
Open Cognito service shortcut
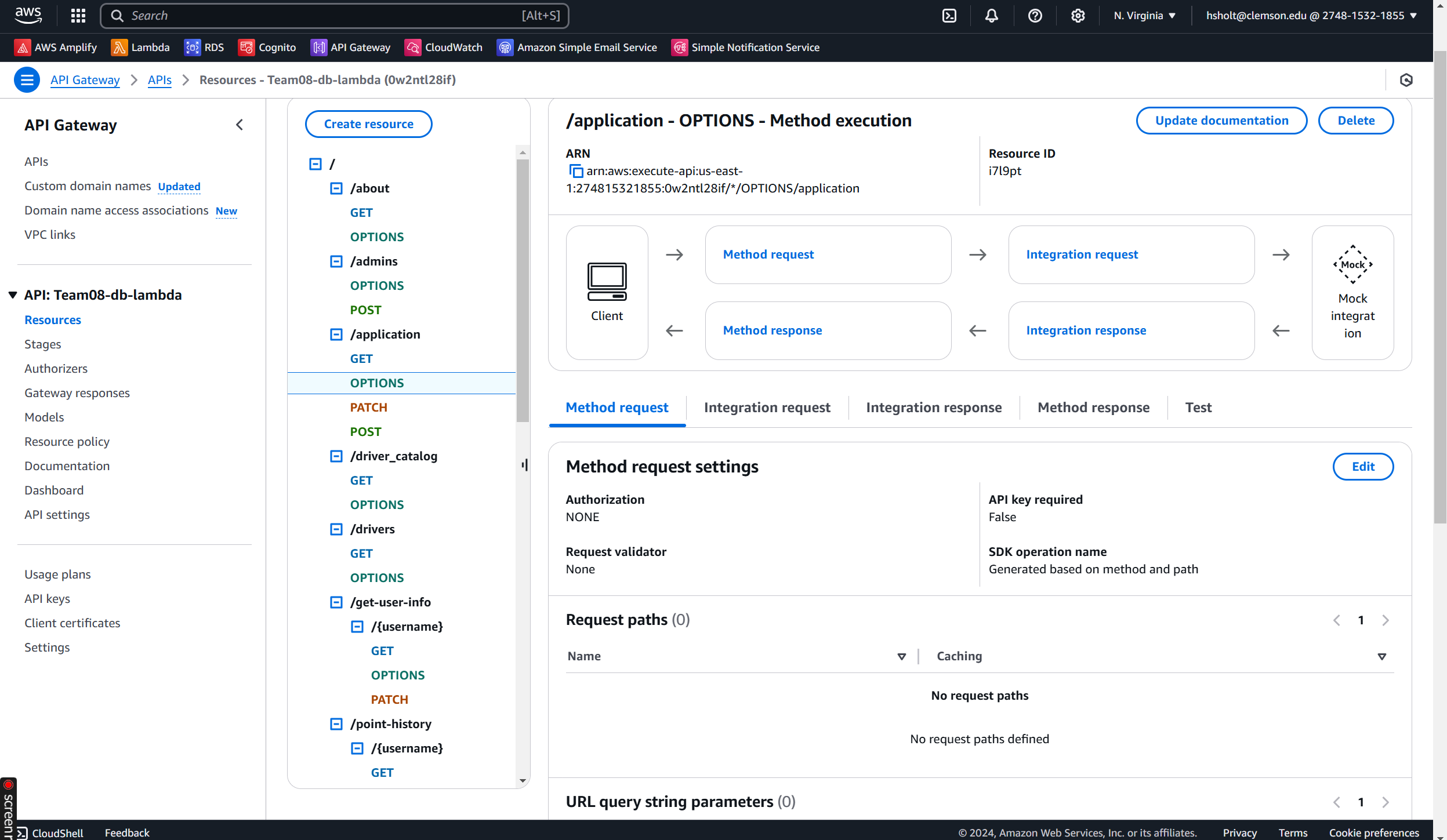(x=267, y=48)
